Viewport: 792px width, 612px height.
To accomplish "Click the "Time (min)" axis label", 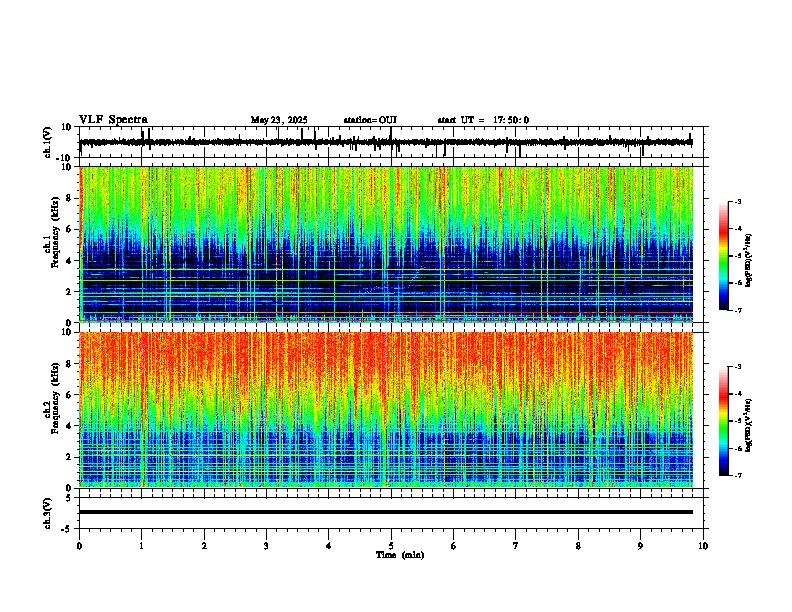I will [x=400, y=555].
